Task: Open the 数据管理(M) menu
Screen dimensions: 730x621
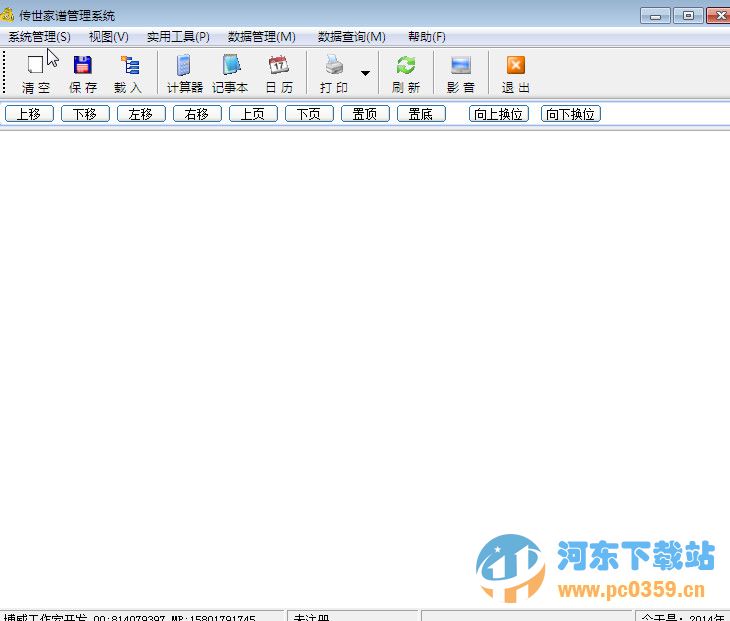Action: [x=262, y=37]
